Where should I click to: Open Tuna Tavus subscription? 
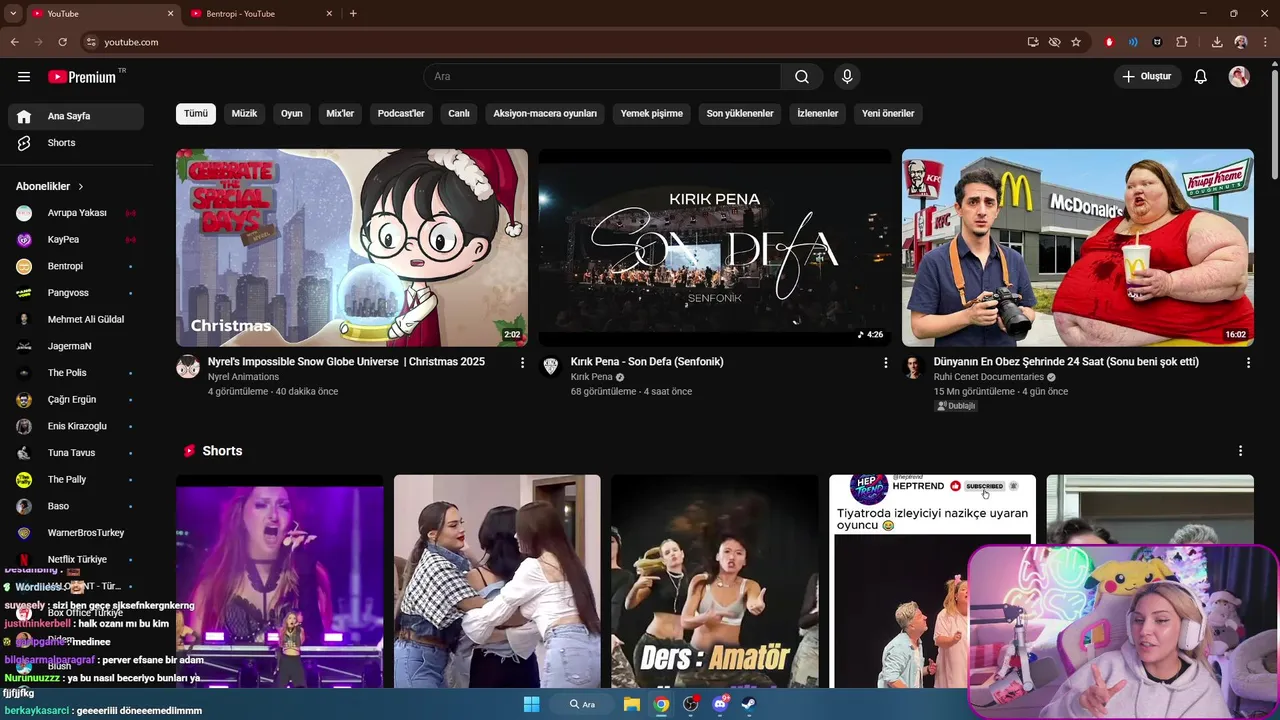tap(76, 453)
